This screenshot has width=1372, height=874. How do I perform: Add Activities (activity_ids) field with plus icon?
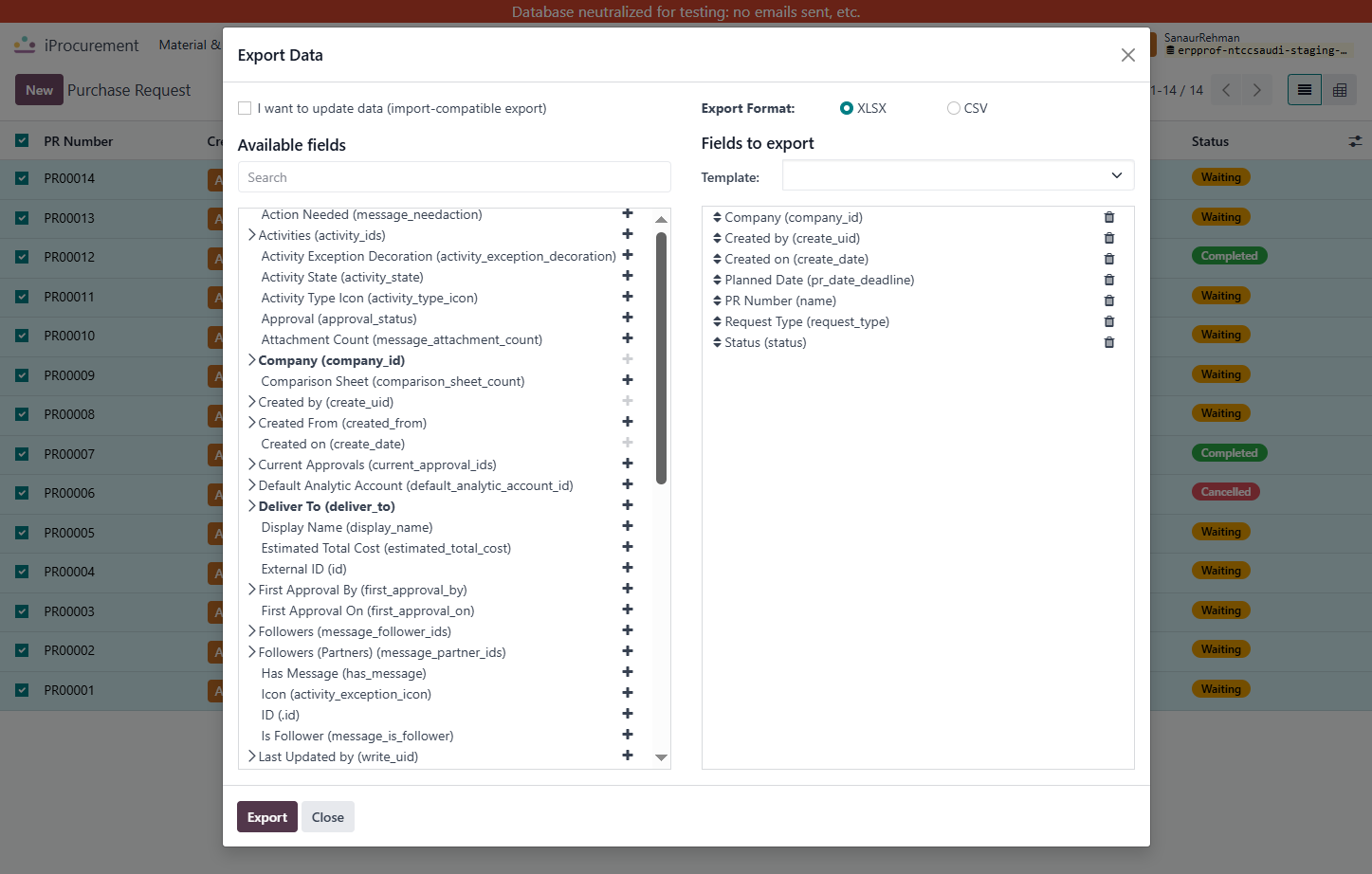[628, 234]
